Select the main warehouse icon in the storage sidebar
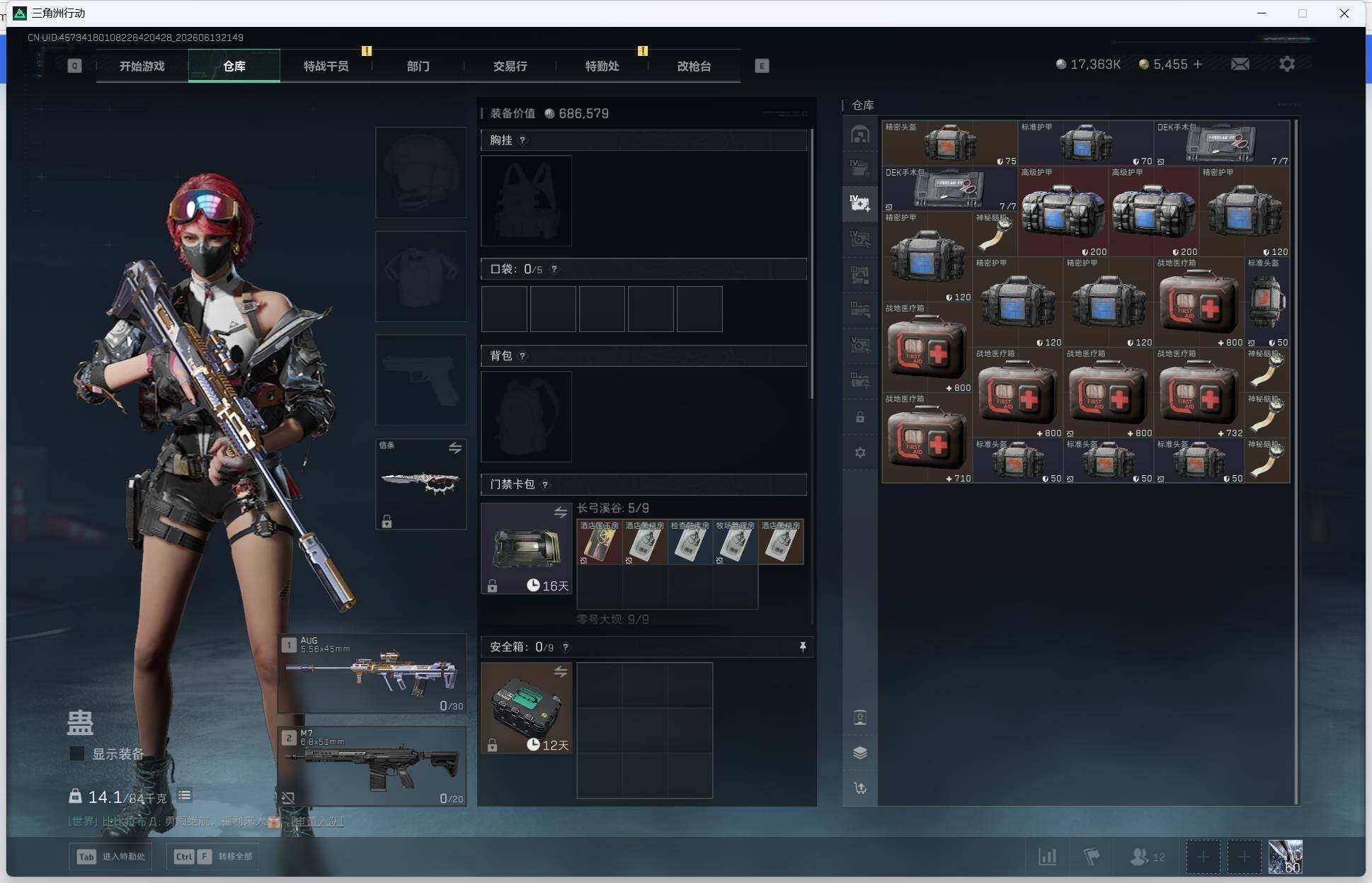Image resolution: width=1372 pixels, height=883 pixels. click(x=860, y=135)
